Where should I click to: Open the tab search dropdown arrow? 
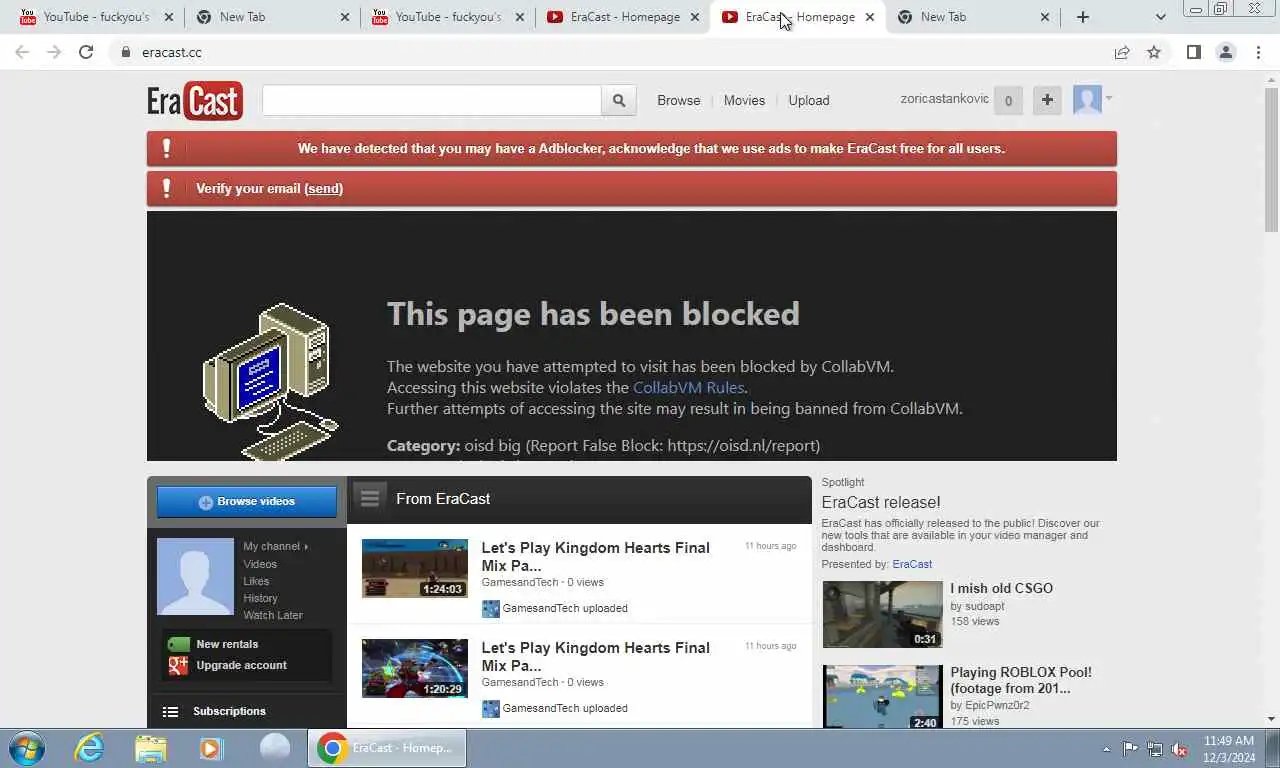1160,17
